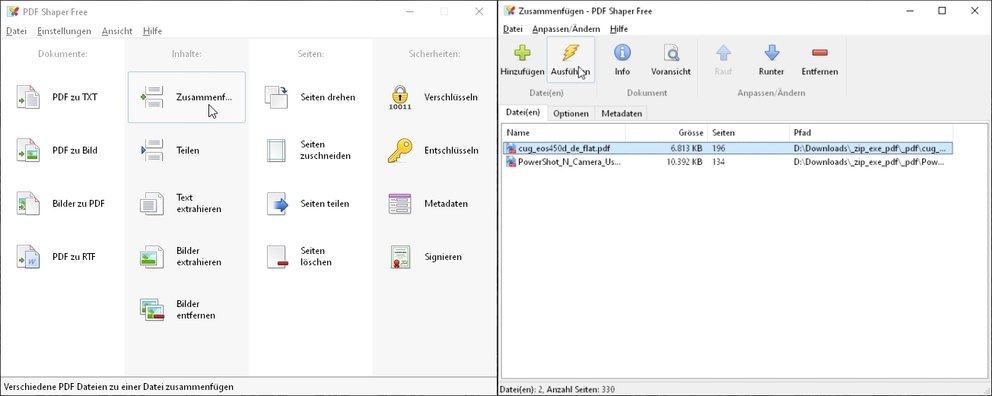Move file down with Runter arrow

pos(771,60)
